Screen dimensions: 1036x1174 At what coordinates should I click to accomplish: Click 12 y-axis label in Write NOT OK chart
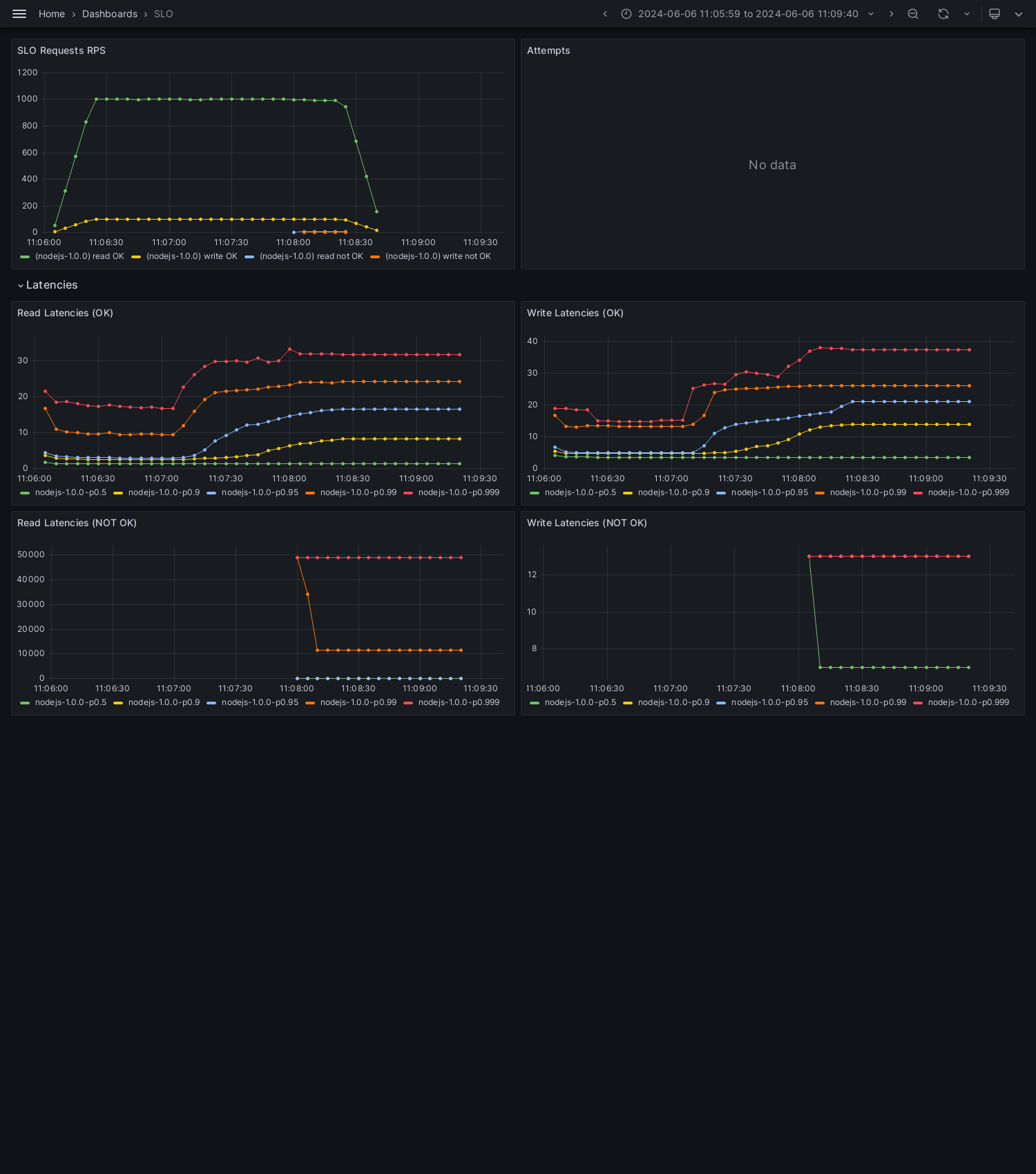tap(532, 575)
